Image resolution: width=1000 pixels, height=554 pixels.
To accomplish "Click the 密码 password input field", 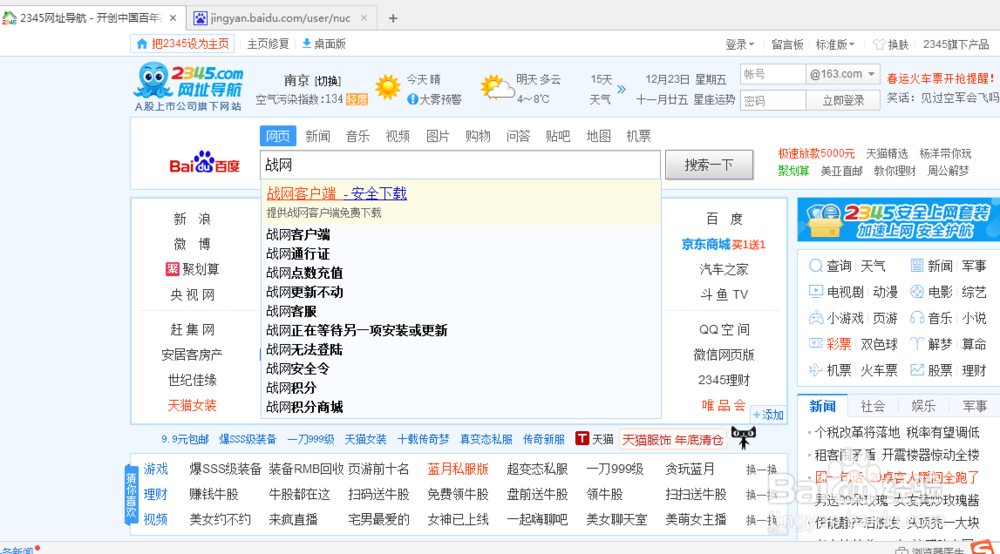I will (x=773, y=100).
